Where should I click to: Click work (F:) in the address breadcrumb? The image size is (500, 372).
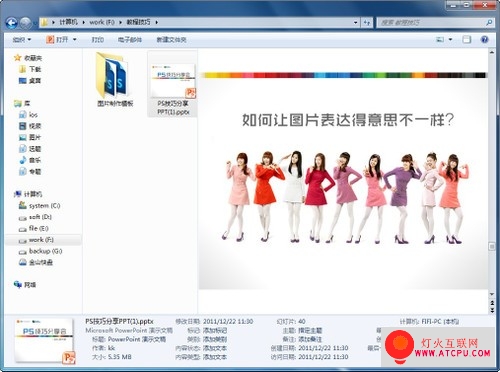point(102,22)
